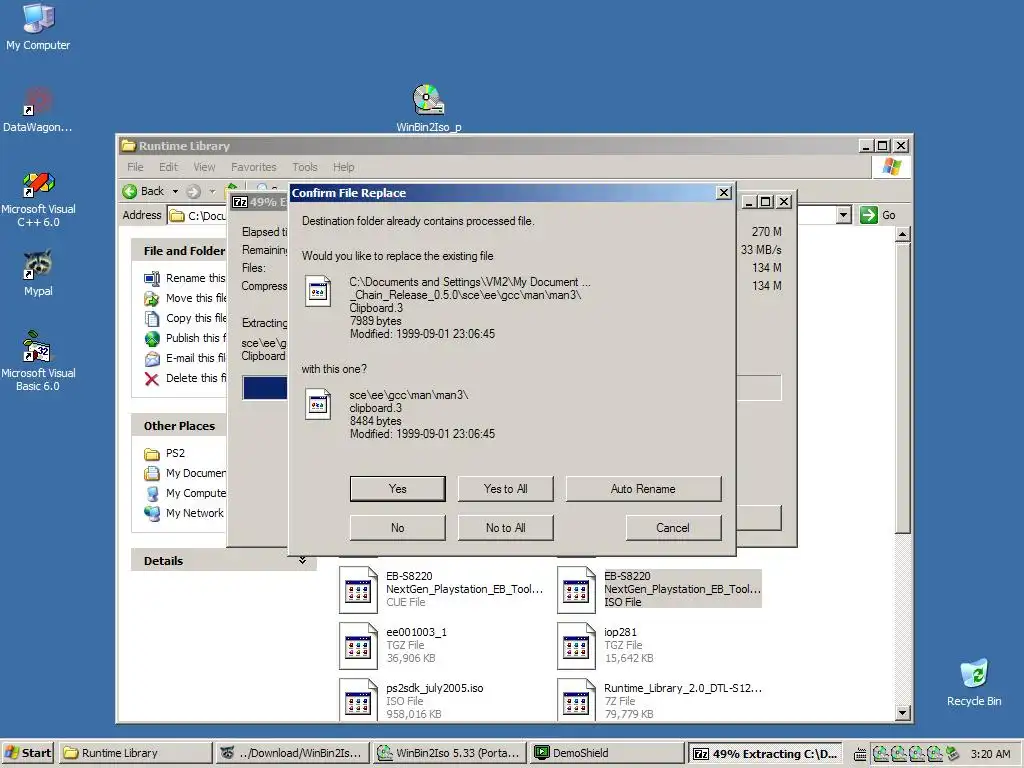This screenshot has width=1024, height=768.
Task: Open Favorites menu in Runtime Library
Action: (x=253, y=167)
